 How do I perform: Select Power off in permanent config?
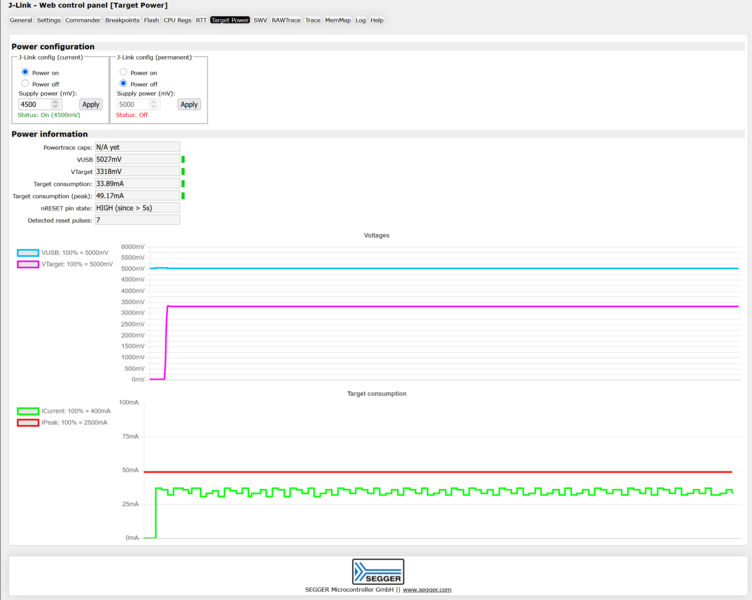tap(123, 83)
